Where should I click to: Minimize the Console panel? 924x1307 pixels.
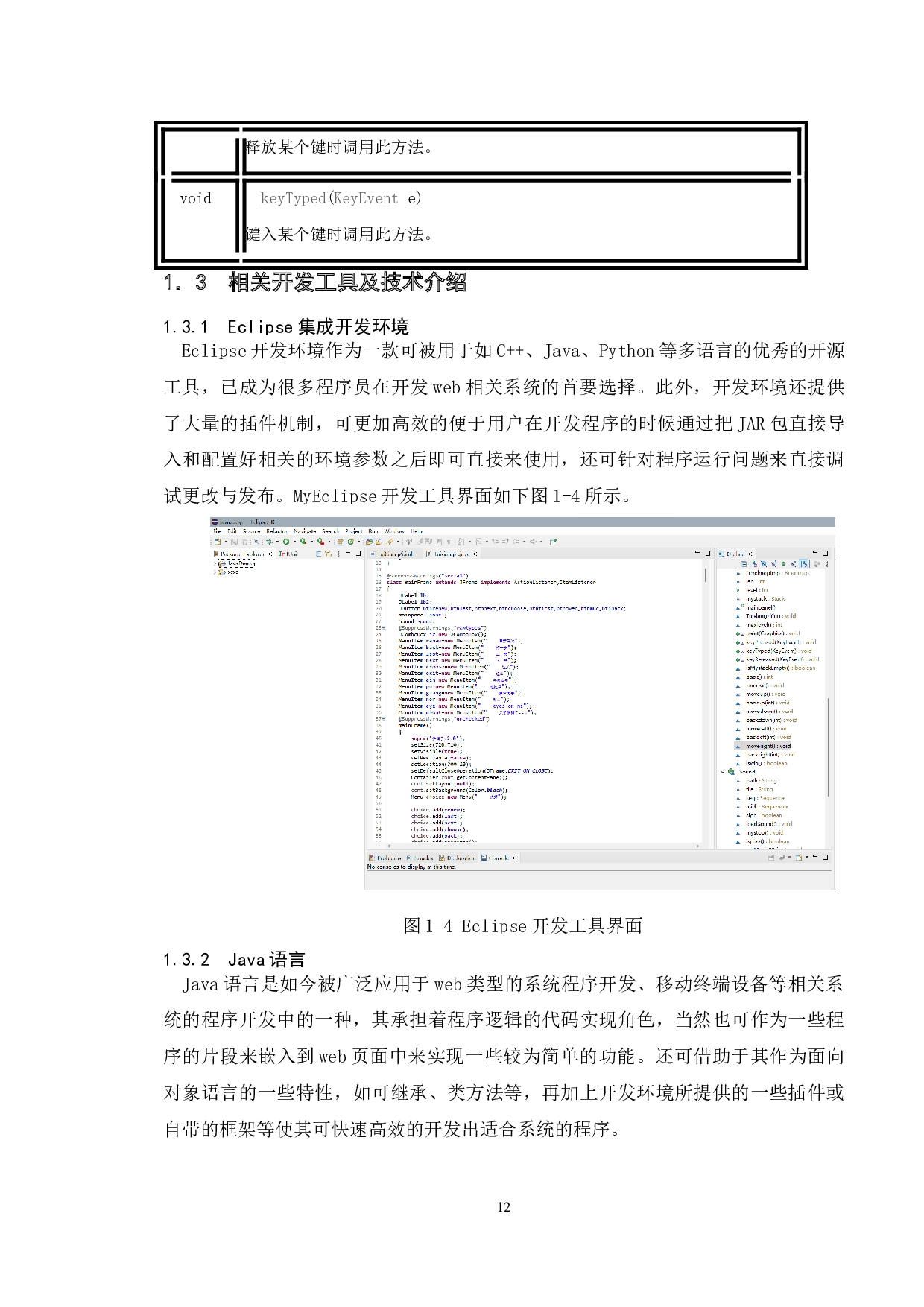815,856
